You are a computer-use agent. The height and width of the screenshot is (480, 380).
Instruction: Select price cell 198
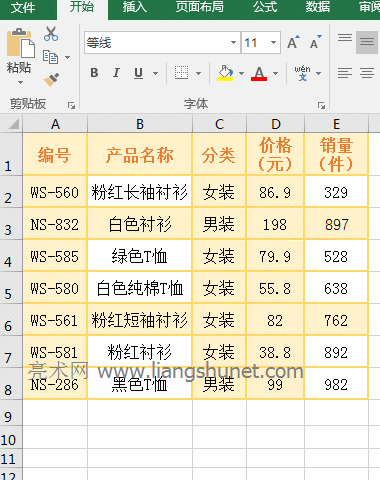click(x=275, y=223)
